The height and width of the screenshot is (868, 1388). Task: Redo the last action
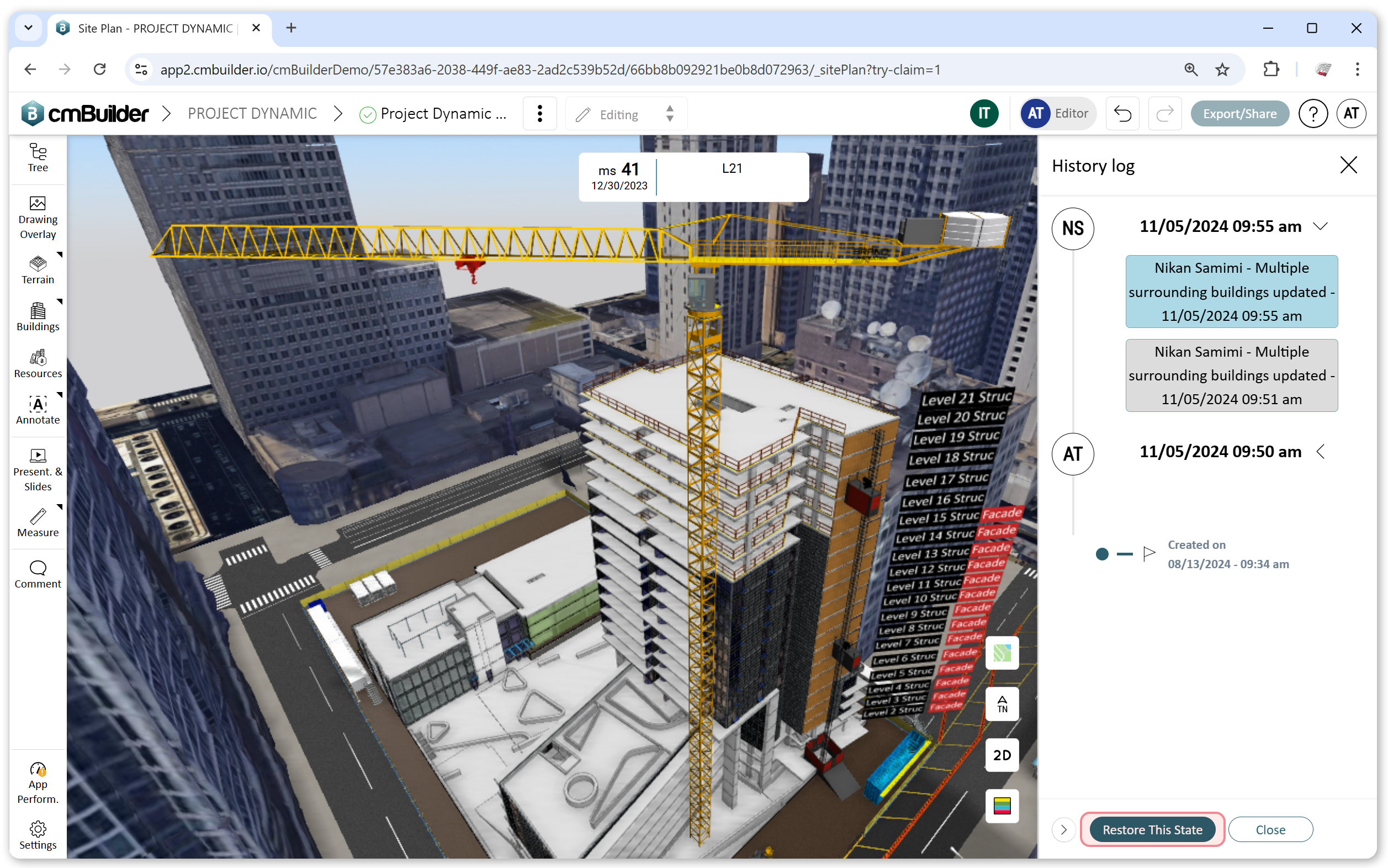click(x=1164, y=114)
